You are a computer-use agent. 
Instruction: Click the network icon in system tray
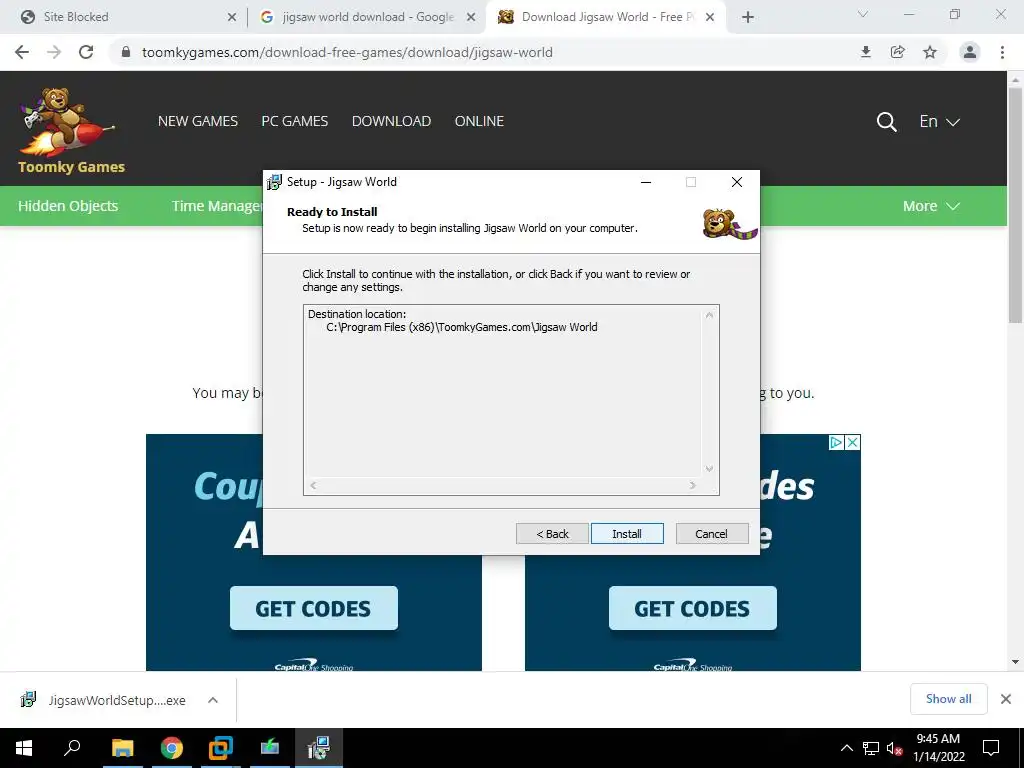(871, 748)
